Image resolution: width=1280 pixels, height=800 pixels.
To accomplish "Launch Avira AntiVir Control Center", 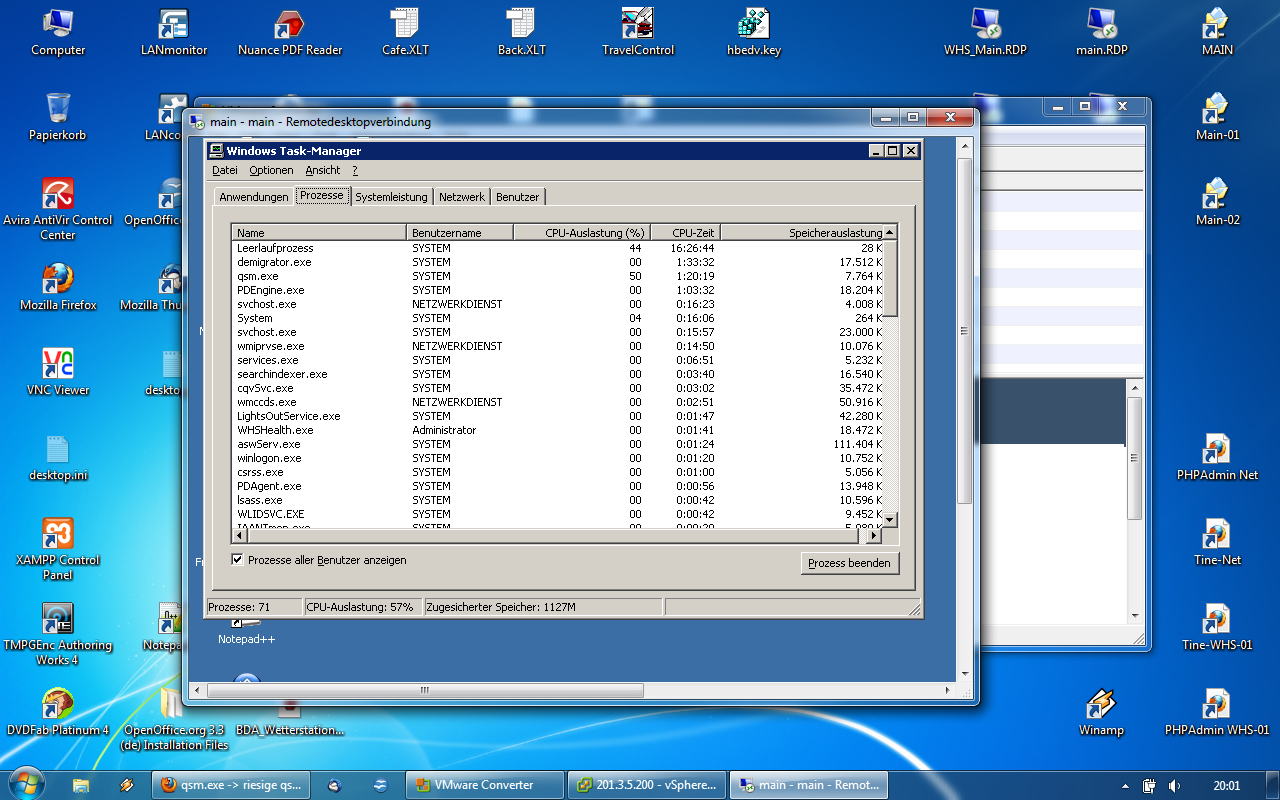I will 58,209.
